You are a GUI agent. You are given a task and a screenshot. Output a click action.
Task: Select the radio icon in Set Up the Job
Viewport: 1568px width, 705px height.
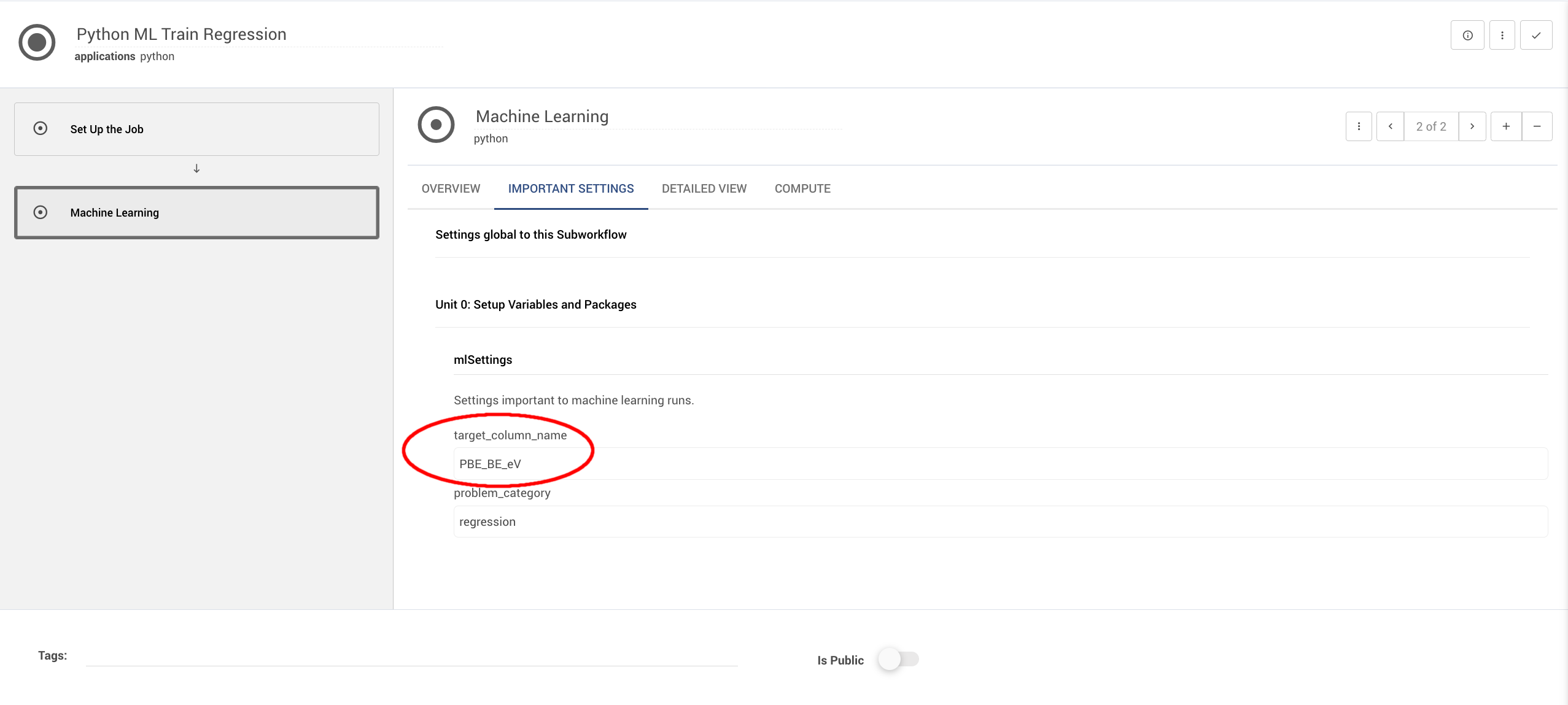pos(41,128)
